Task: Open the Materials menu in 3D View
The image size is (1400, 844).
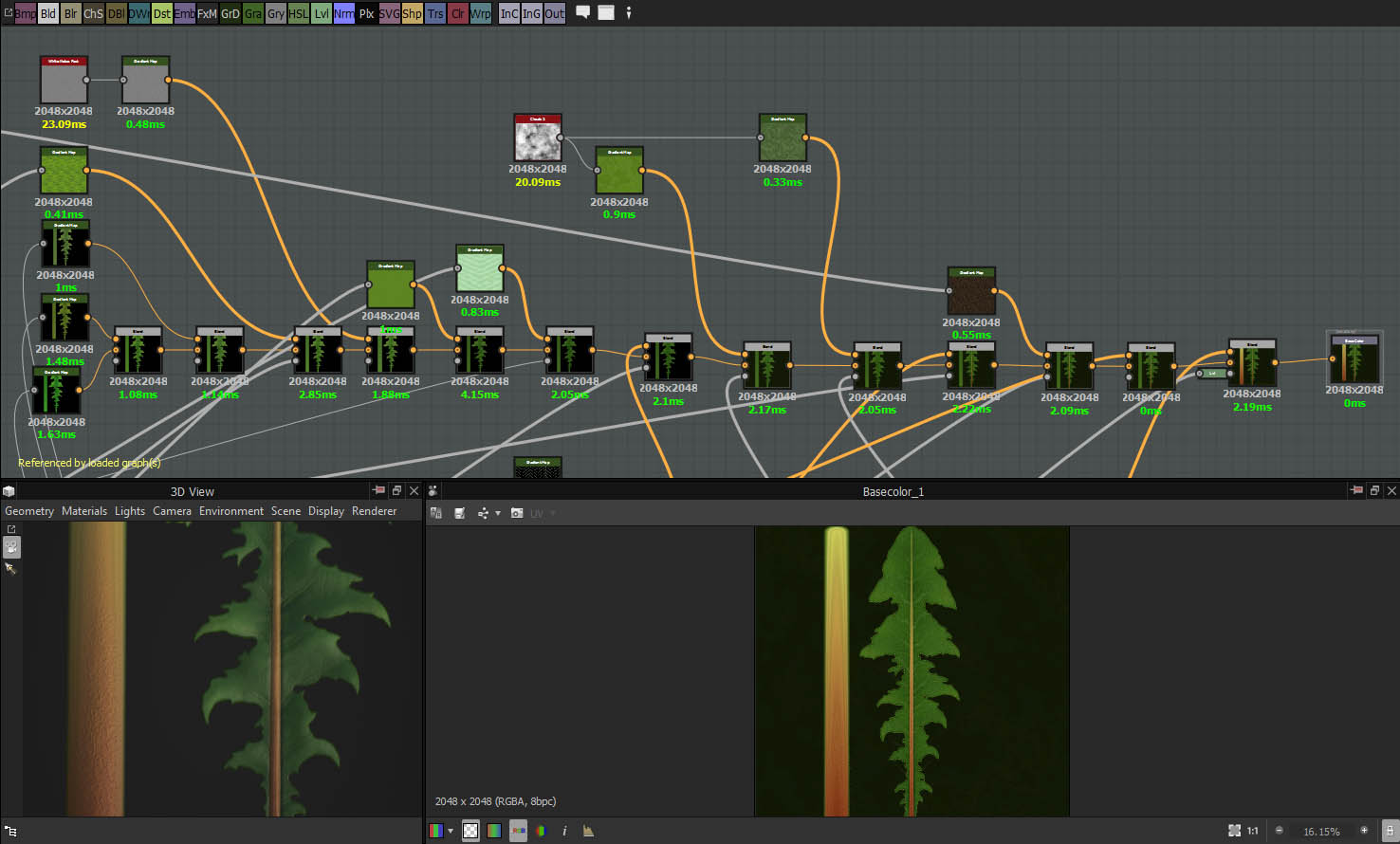Action: pos(84,511)
